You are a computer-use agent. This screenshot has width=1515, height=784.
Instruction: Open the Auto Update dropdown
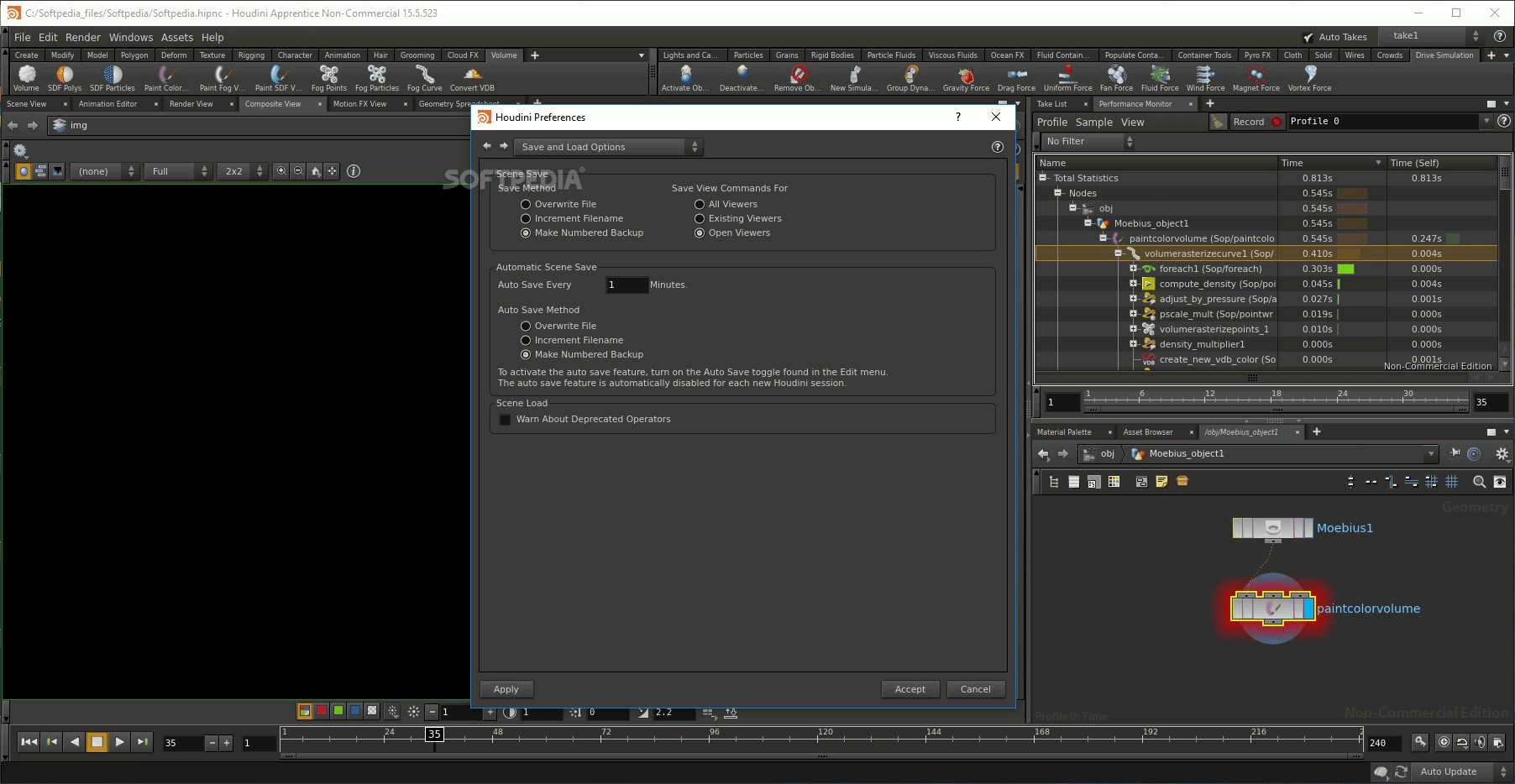[x=1462, y=771]
